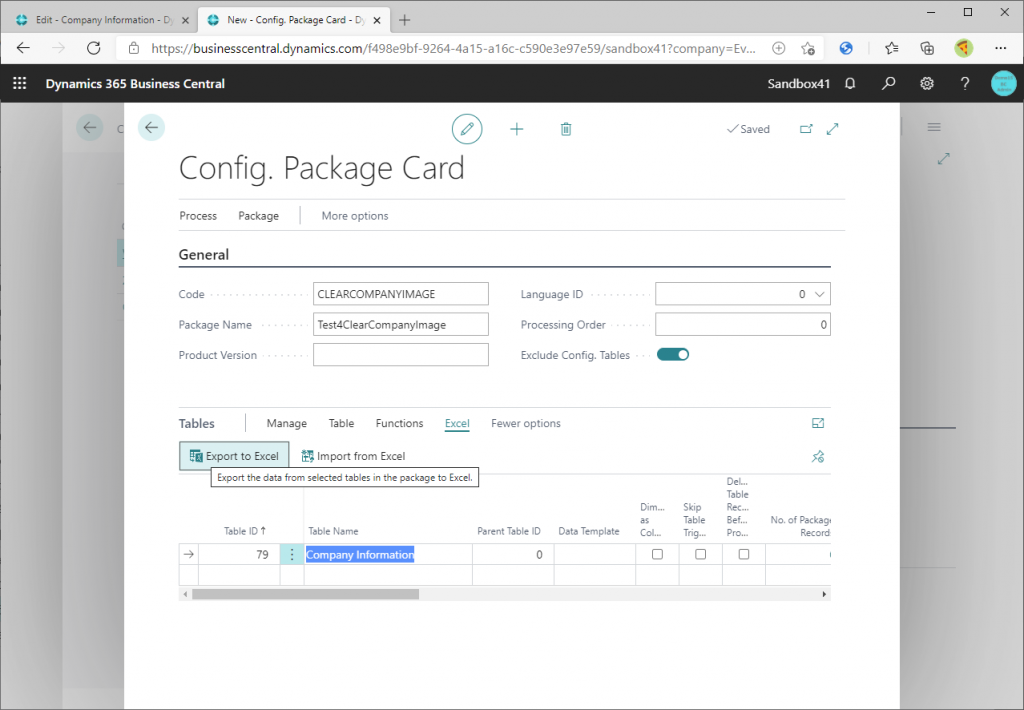The image size is (1024, 710).
Task: Expand the card to full screen
Action: (x=832, y=129)
